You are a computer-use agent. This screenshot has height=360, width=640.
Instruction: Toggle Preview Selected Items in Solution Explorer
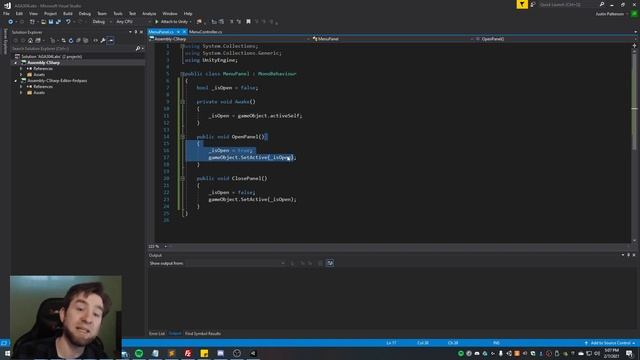tap(111, 40)
